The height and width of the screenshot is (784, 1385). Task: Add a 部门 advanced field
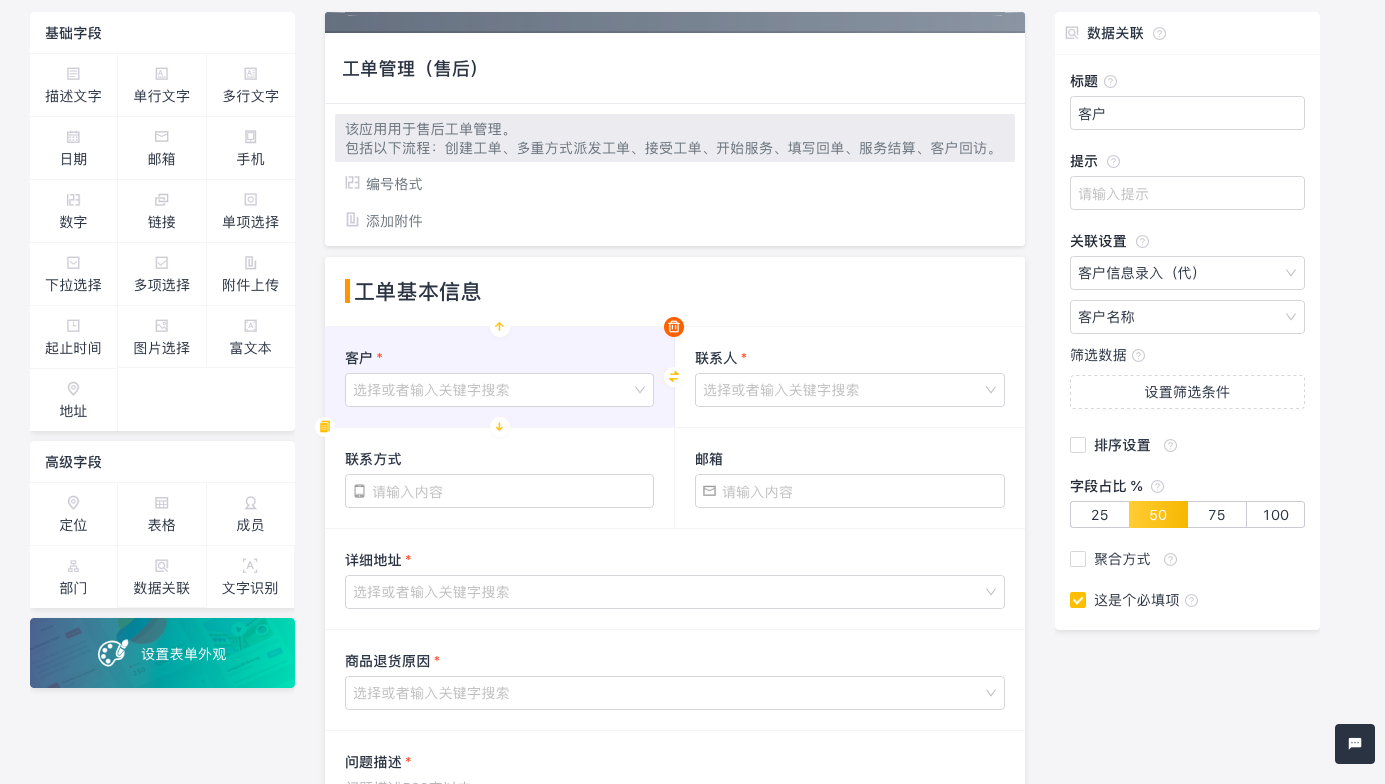73,577
